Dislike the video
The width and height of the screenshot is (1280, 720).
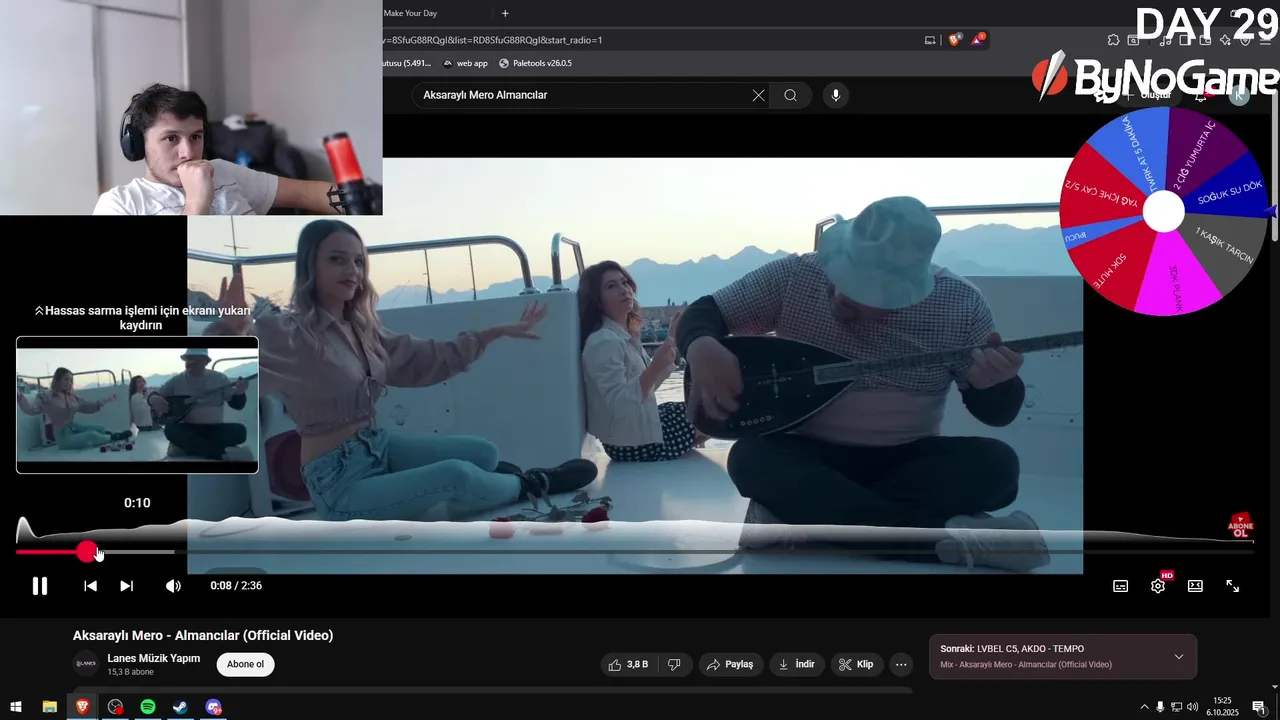pyautogui.click(x=674, y=664)
